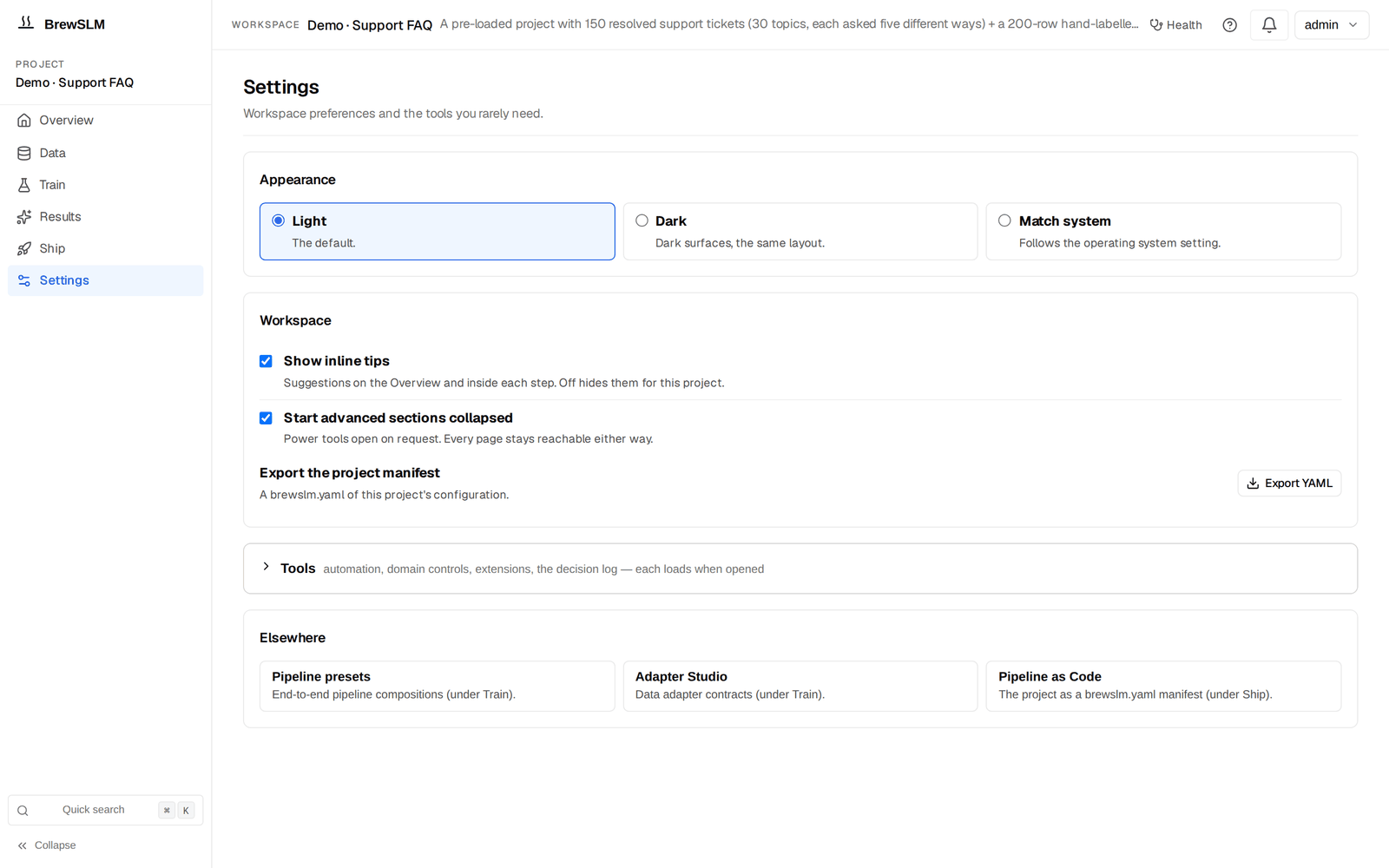The image size is (1389, 868).
Task: Click the Ship rocket icon in the sidebar
Action: [x=24, y=248]
